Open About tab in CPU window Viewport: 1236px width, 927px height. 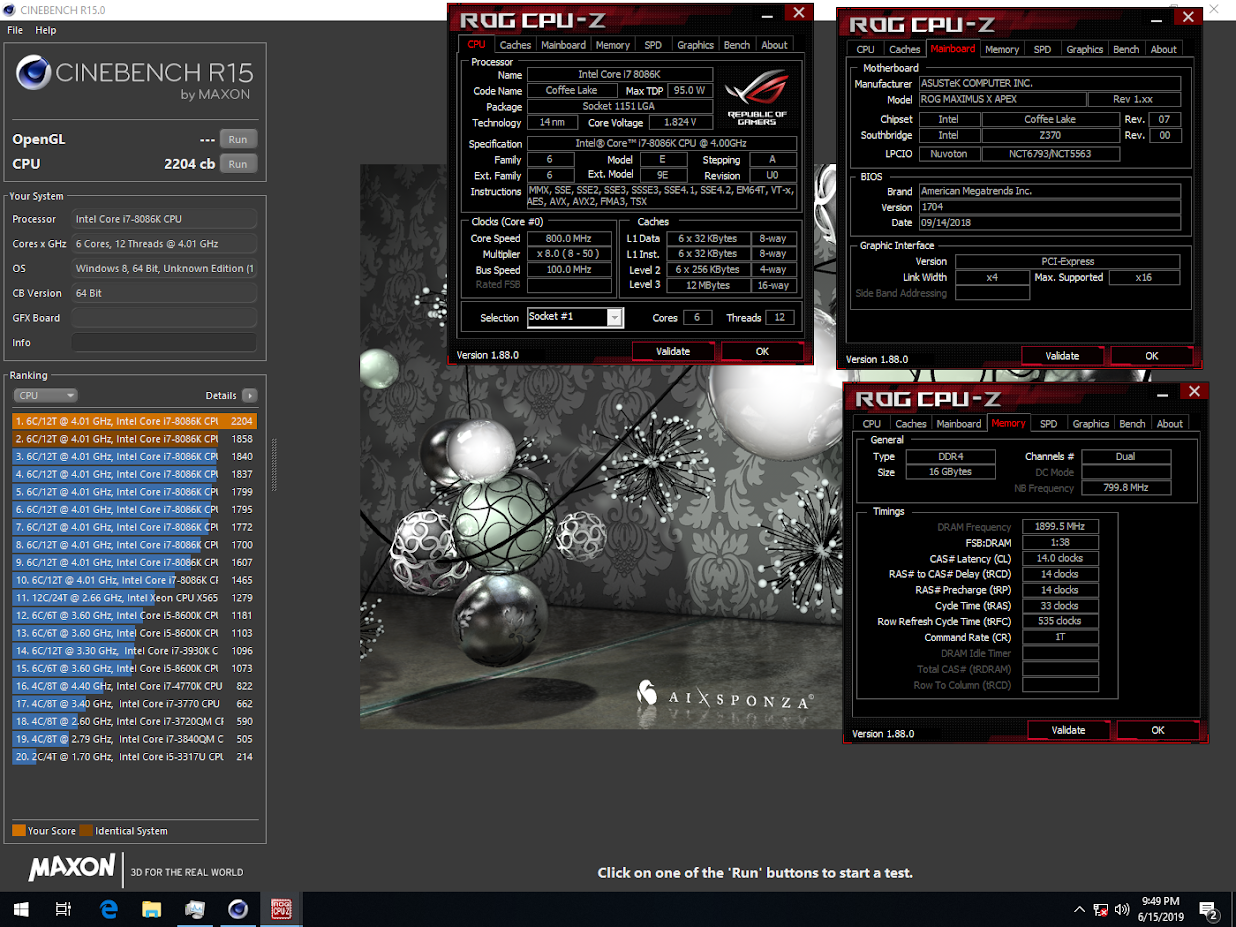[774, 44]
